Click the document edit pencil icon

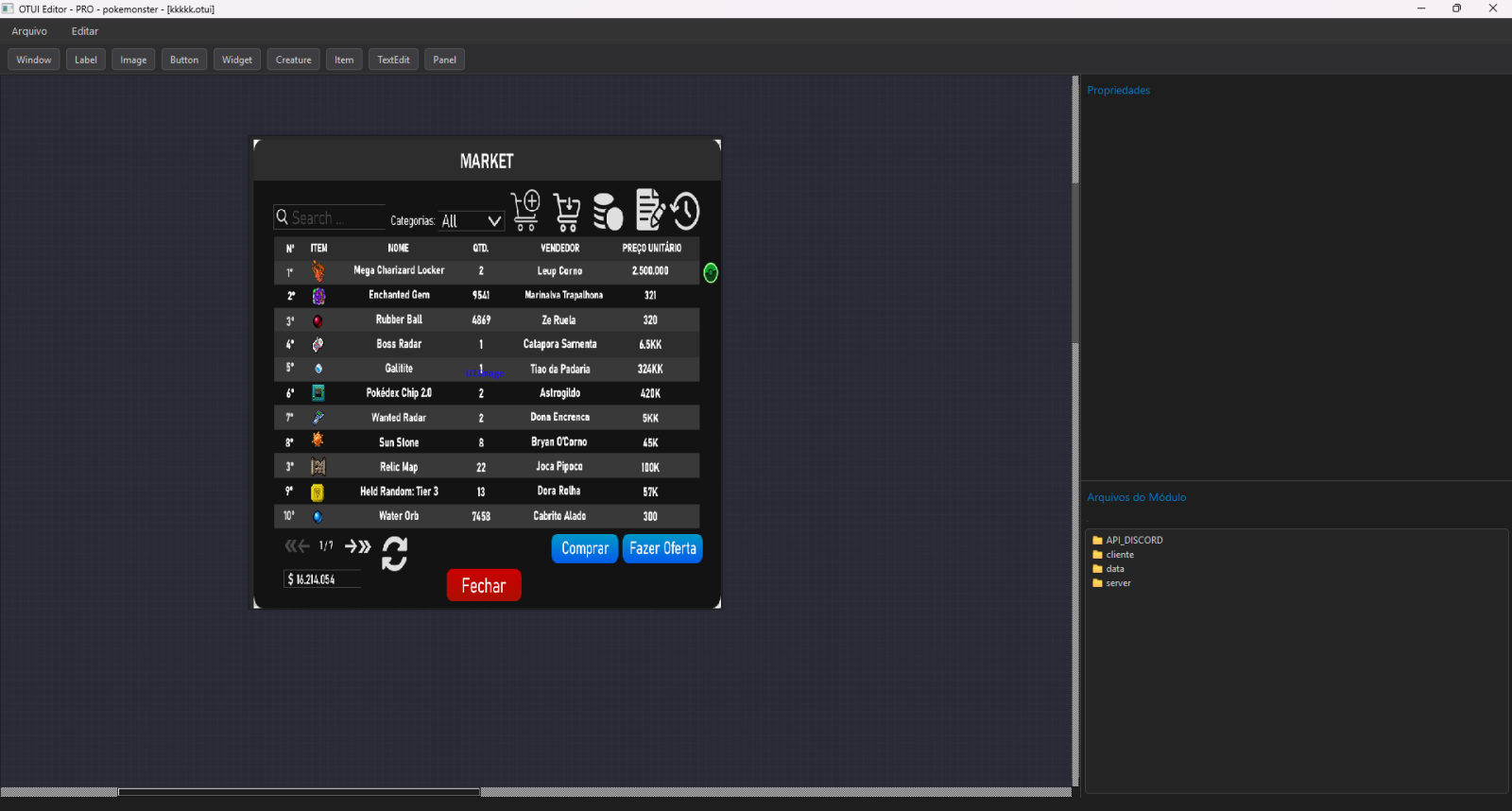point(649,210)
